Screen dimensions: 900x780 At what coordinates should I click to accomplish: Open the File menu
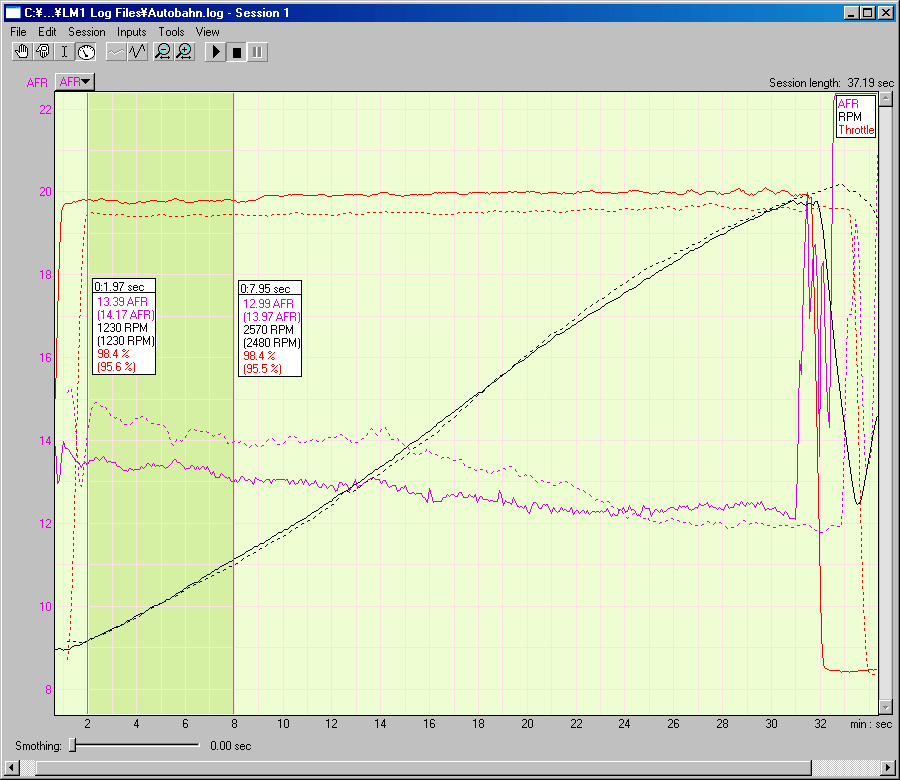pyautogui.click(x=18, y=32)
